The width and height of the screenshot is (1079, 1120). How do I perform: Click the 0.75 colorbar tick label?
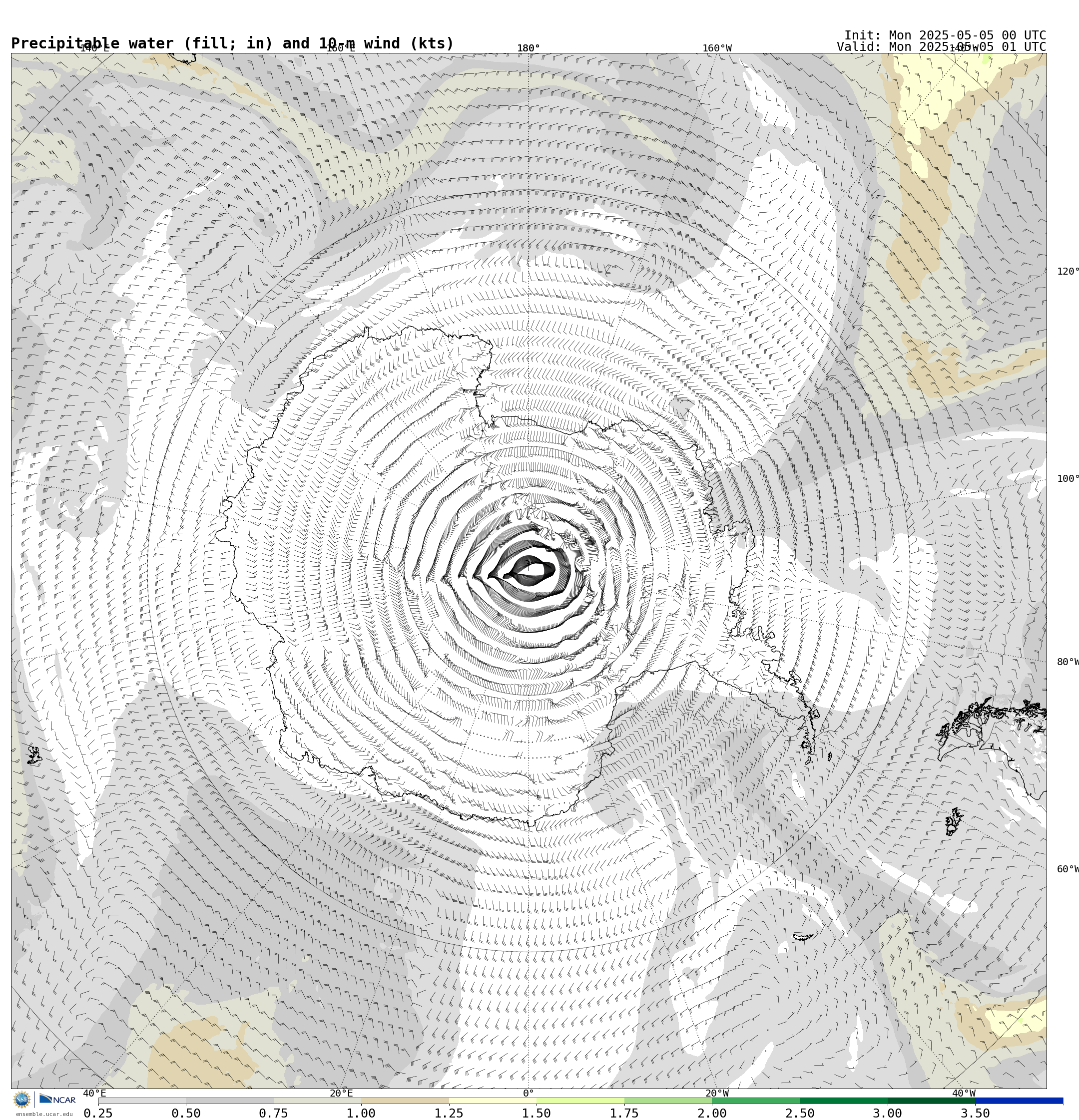coord(273,1113)
